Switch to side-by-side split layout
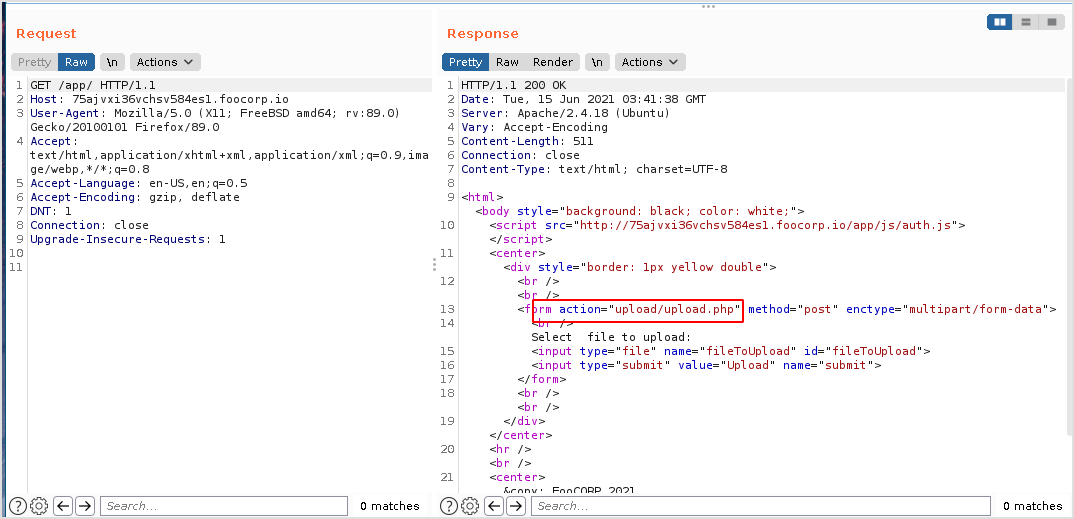 coord(1000,22)
